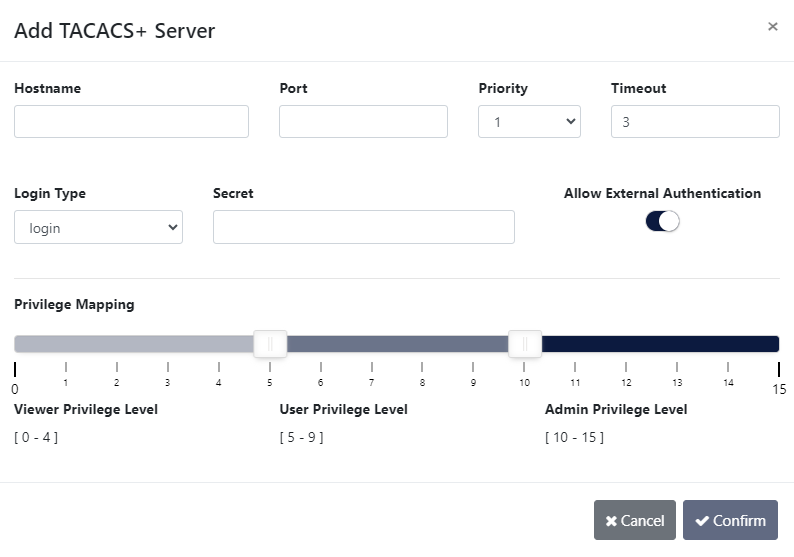Click the middle user-level slider segment
794x557 pixels.
pyautogui.click(x=397, y=344)
